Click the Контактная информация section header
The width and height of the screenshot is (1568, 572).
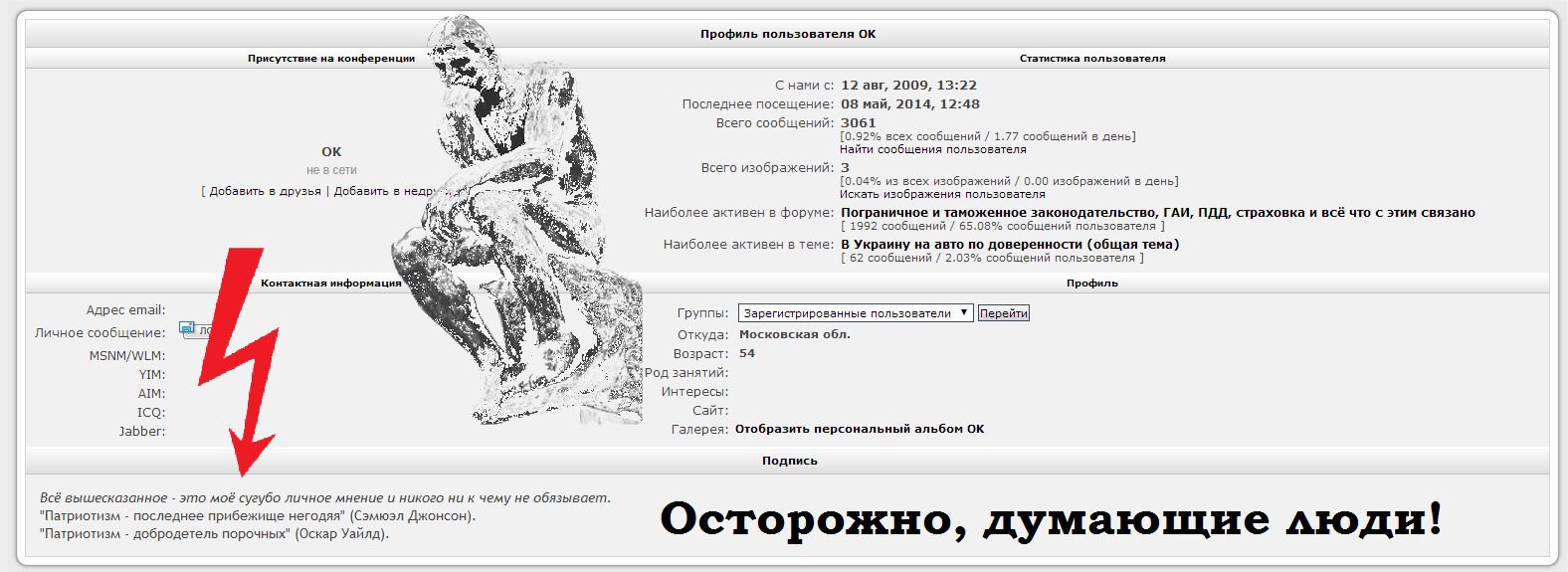pos(330,284)
